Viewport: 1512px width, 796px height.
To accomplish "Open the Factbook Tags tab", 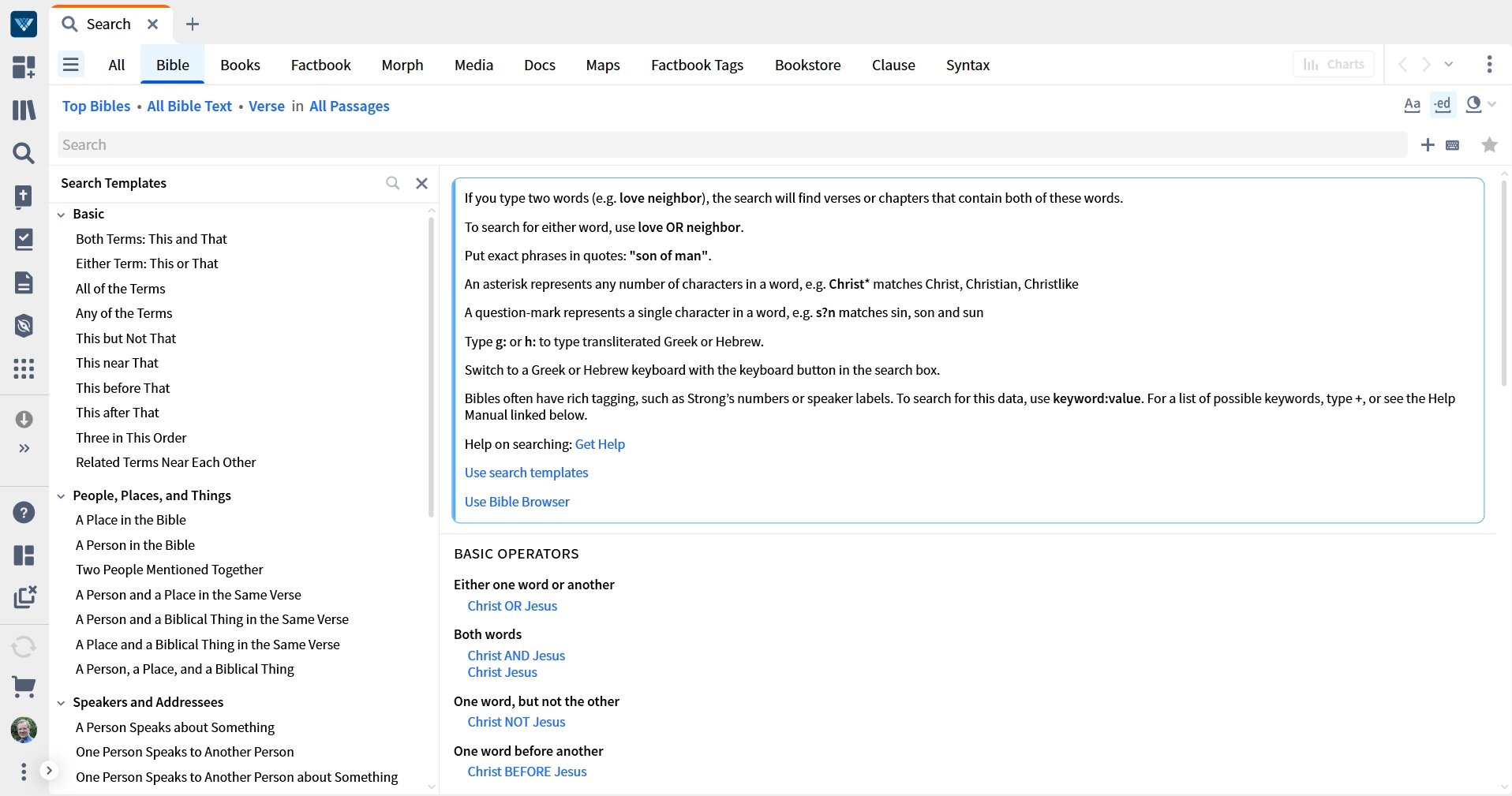I will (697, 65).
